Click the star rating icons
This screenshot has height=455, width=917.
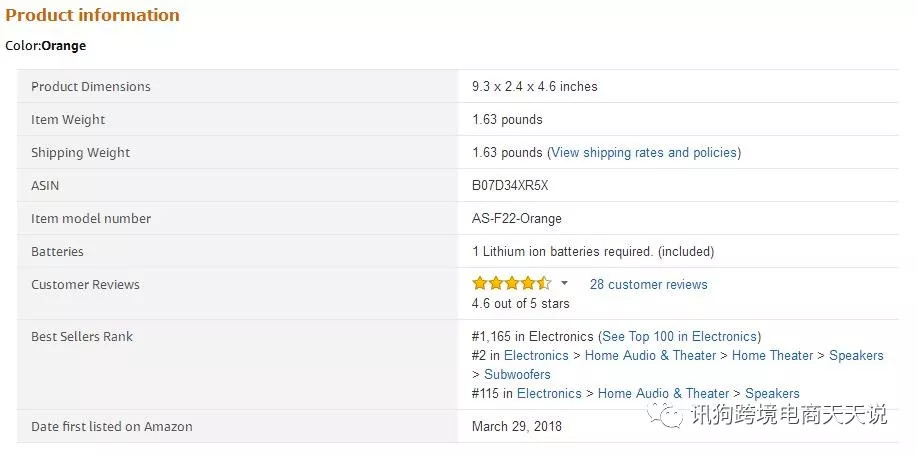[511, 283]
